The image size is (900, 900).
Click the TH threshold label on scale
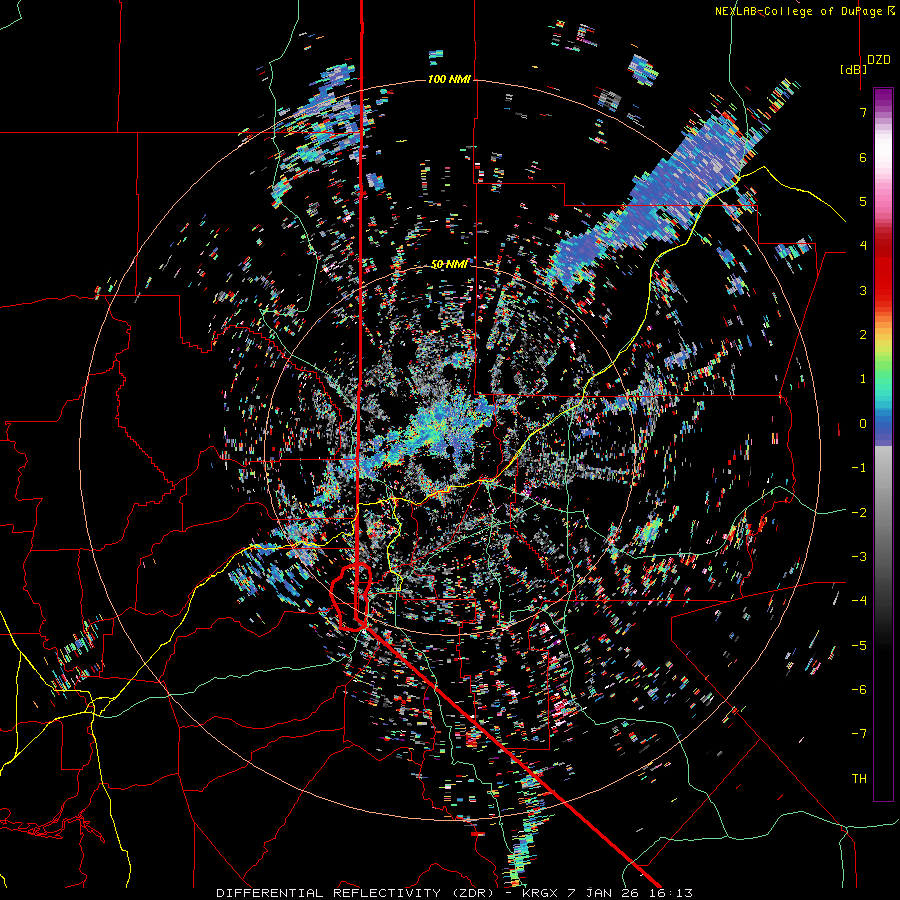coord(859,778)
